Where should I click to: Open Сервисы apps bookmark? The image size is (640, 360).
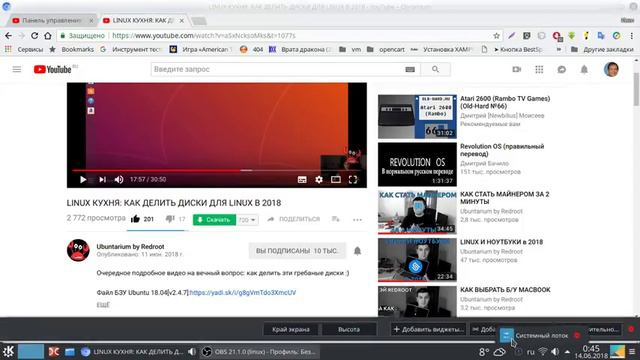(x=24, y=49)
